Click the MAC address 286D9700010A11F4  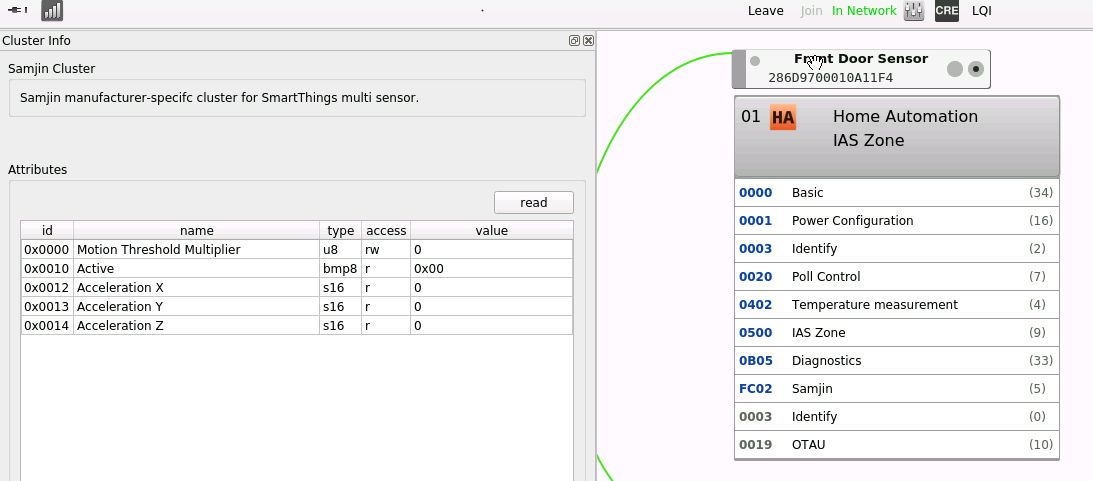pyautogui.click(x=830, y=77)
